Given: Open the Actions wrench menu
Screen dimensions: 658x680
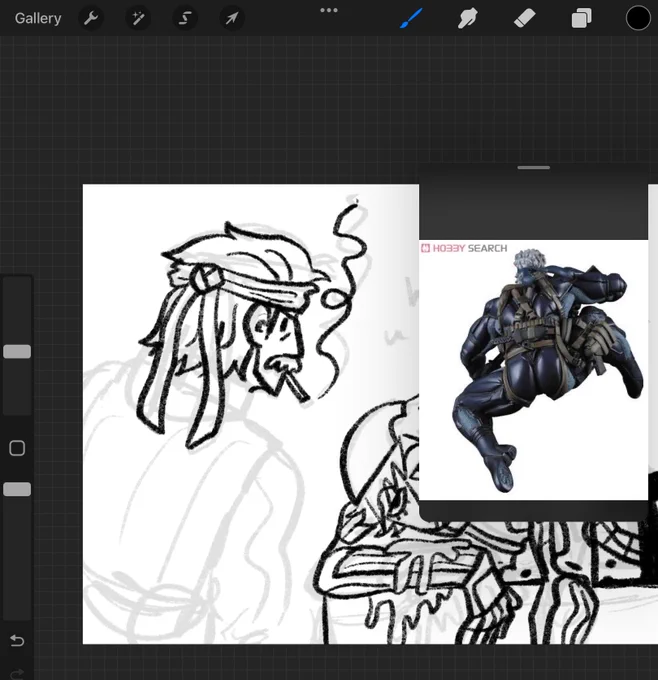Looking at the screenshot, I should coord(91,18).
